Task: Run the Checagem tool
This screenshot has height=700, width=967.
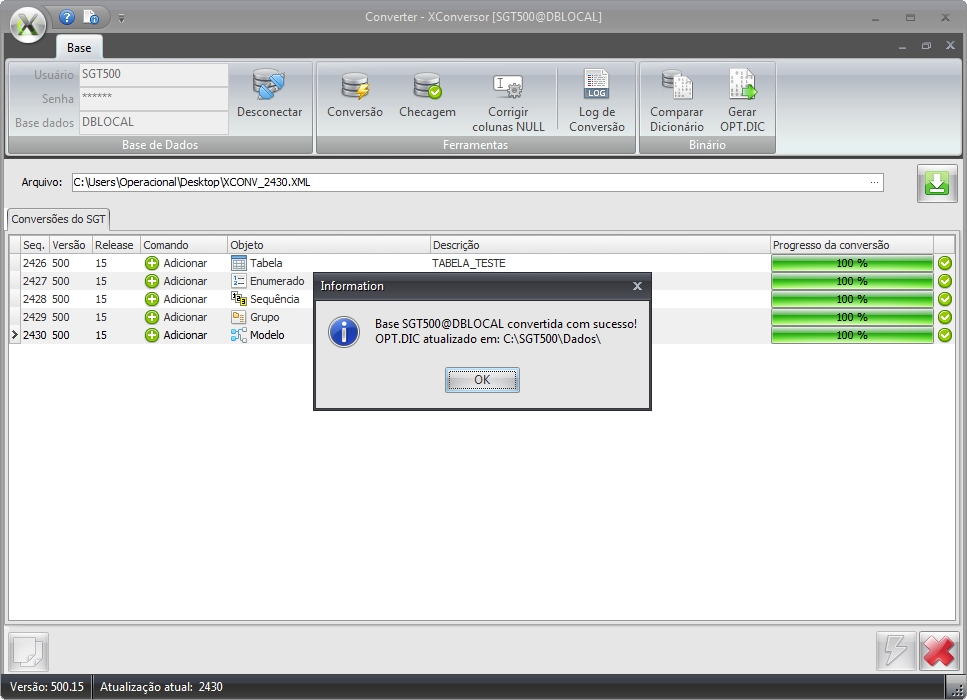Action: [x=427, y=88]
